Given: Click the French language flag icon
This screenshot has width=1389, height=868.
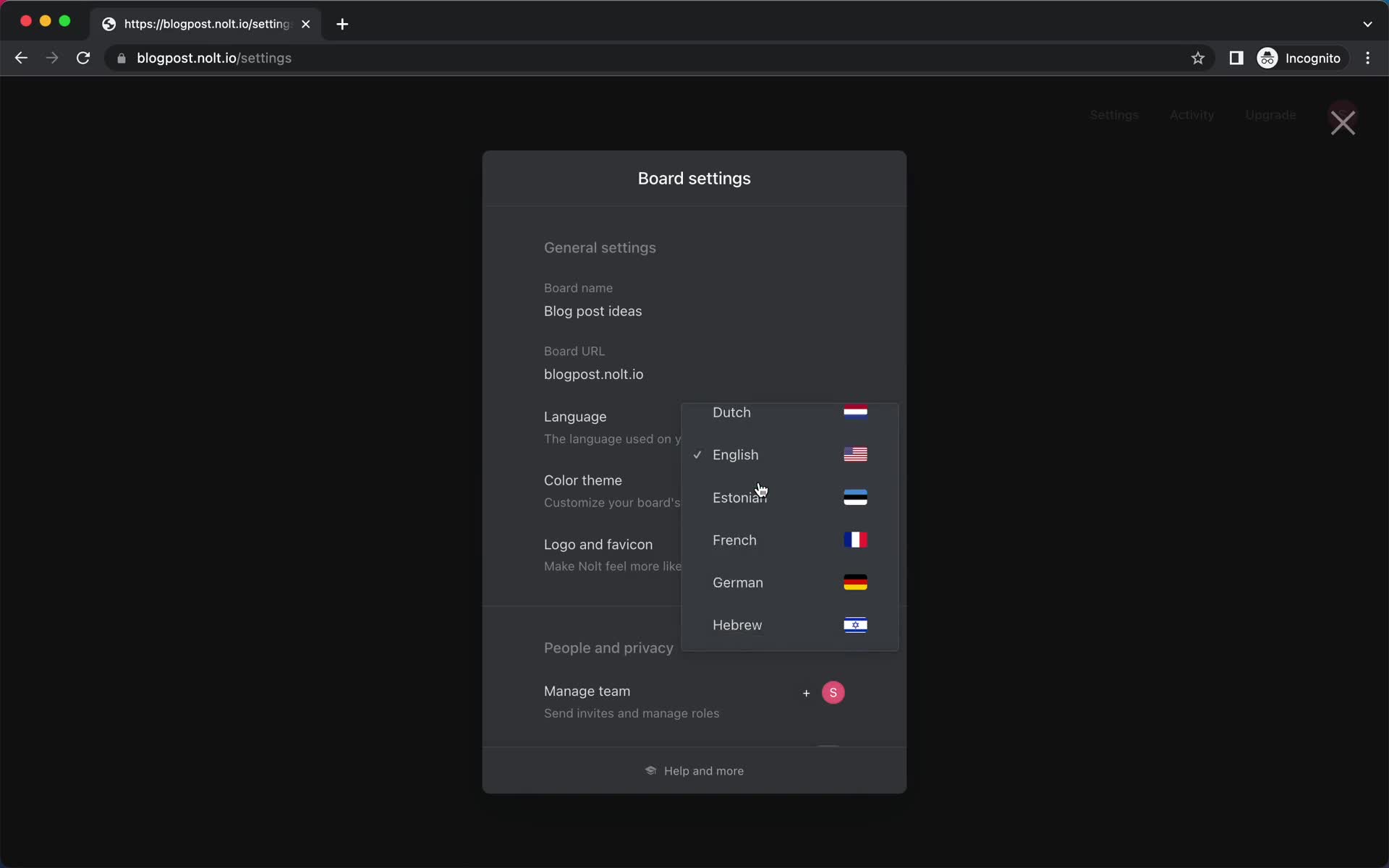Looking at the screenshot, I should click(x=855, y=540).
